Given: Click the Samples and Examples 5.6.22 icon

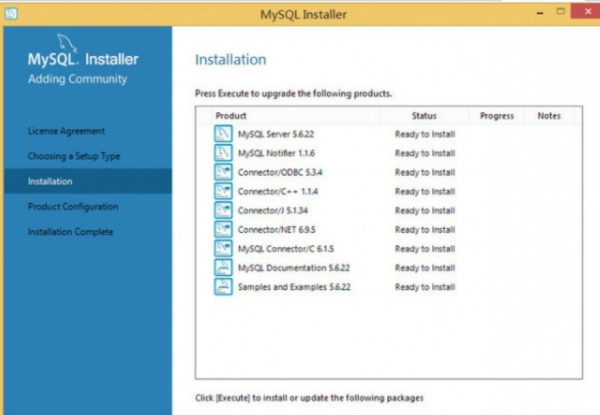Looking at the screenshot, I should pos(223,287).
